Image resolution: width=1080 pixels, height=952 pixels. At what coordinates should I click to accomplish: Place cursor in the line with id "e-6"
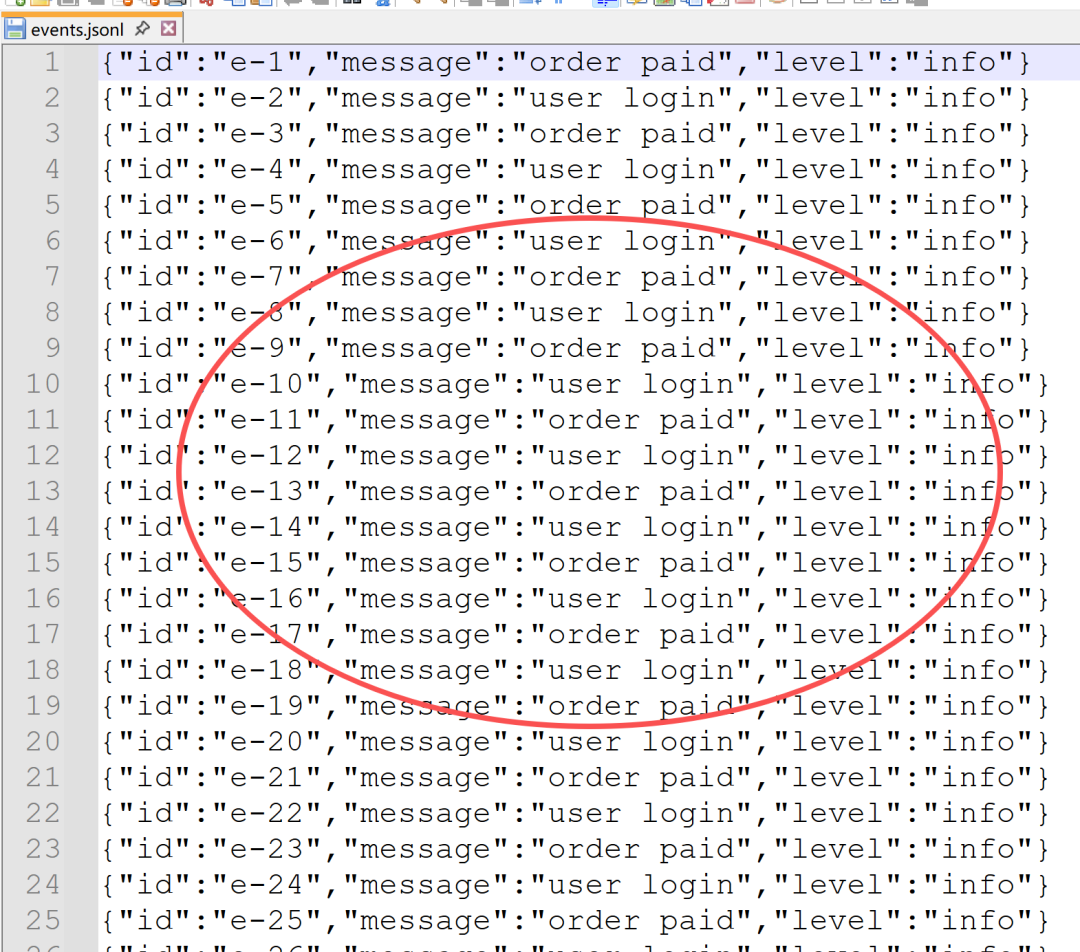(x=565, y=242)
